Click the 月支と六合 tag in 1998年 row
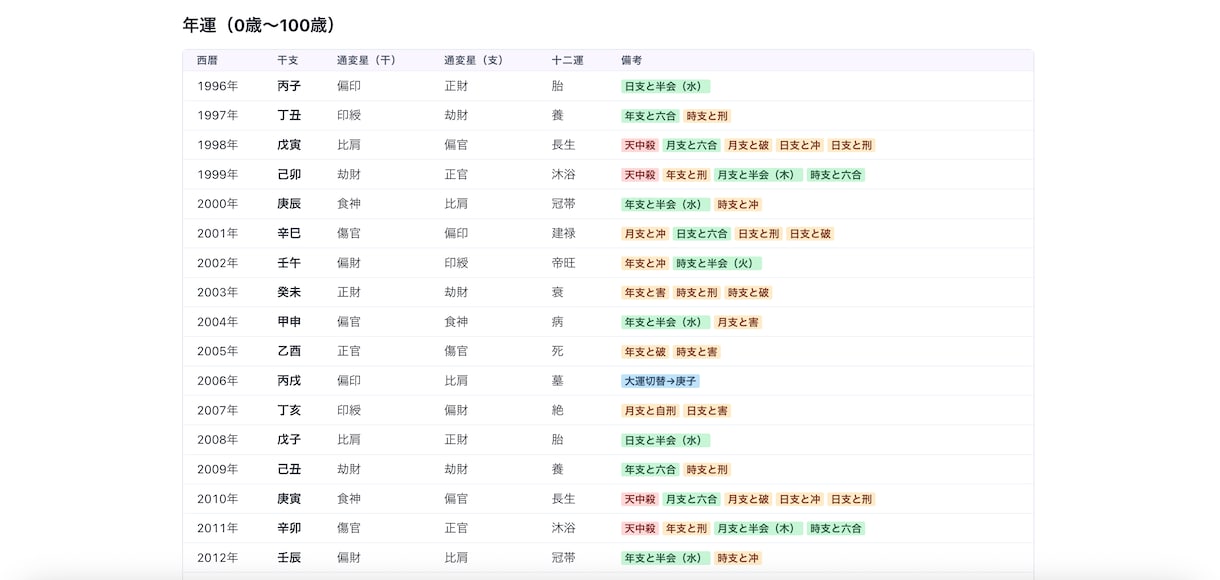Viewport: 1220px width, 580px height. coord(692,146)
